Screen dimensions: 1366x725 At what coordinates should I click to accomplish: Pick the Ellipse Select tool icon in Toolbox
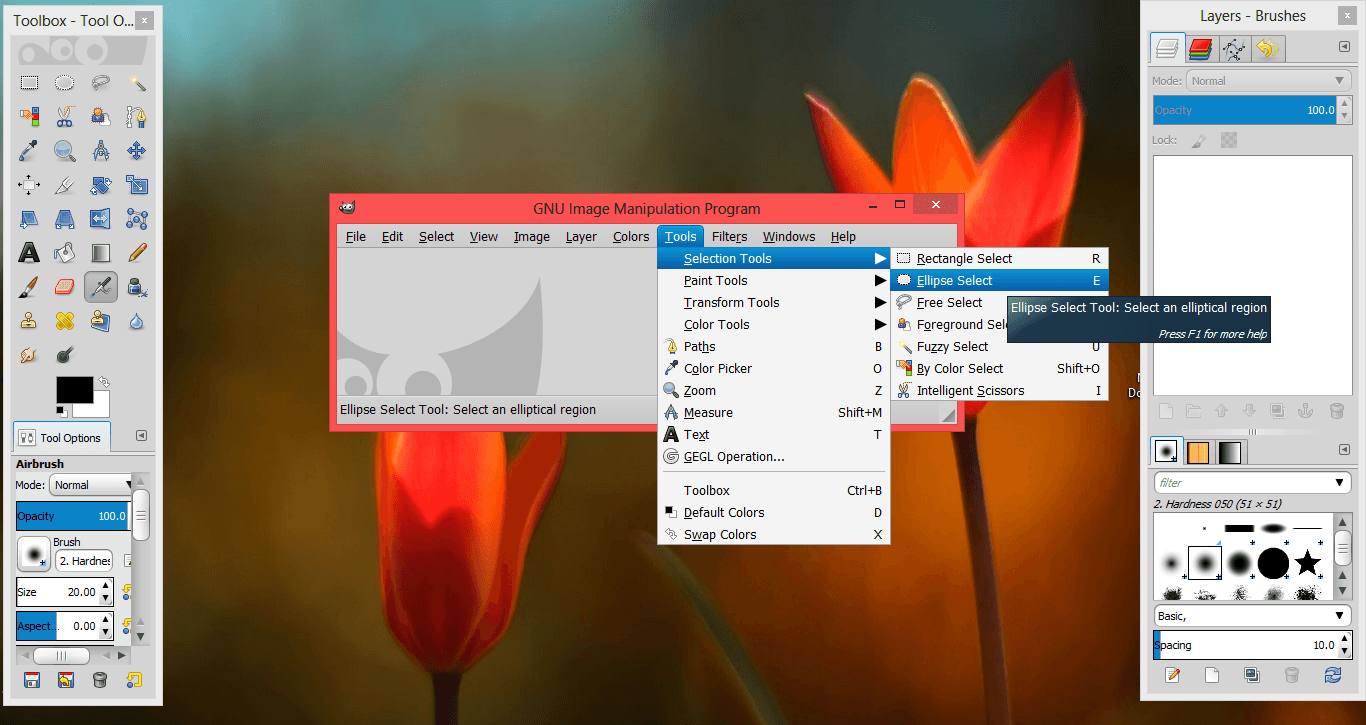(x=65, y=83)
